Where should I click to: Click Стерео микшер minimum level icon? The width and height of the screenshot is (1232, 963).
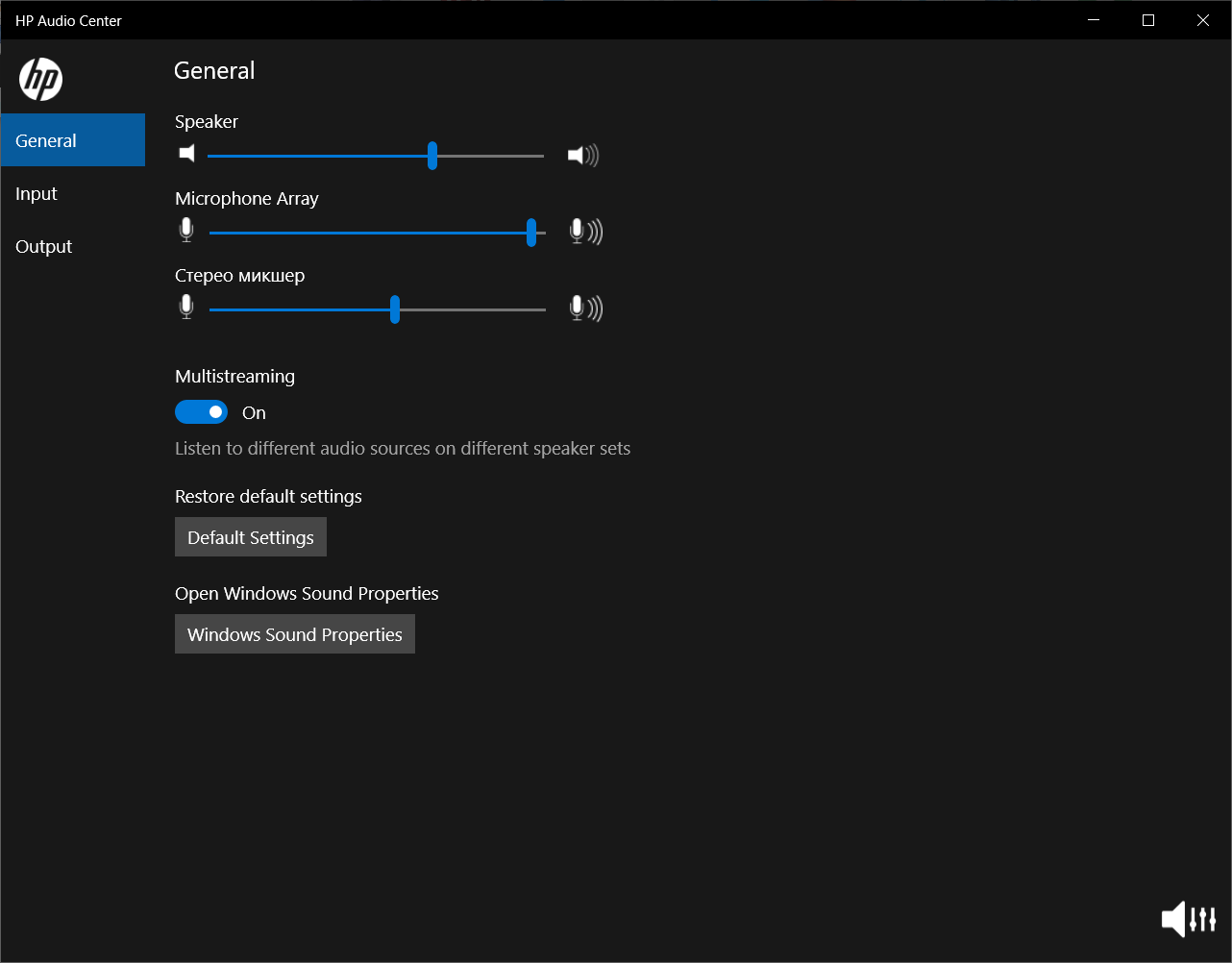[186, 308]
